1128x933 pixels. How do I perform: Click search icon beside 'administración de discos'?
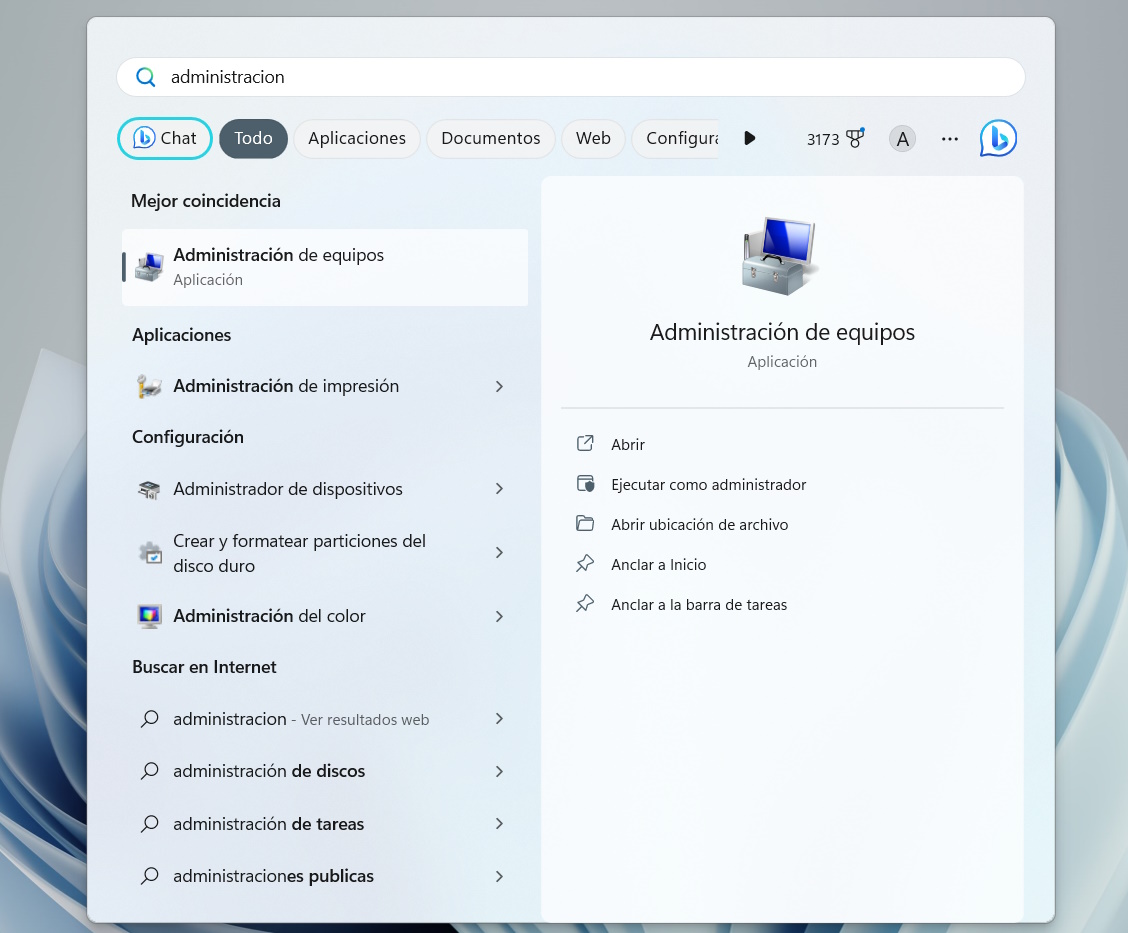[x=150, y=771]
